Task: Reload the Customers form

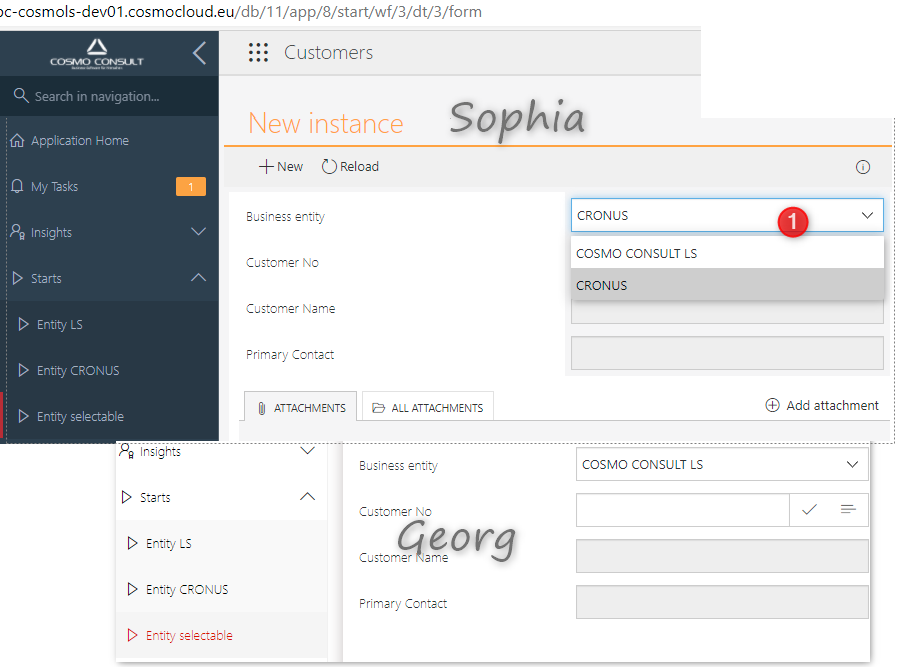Action: pos(350,166)
